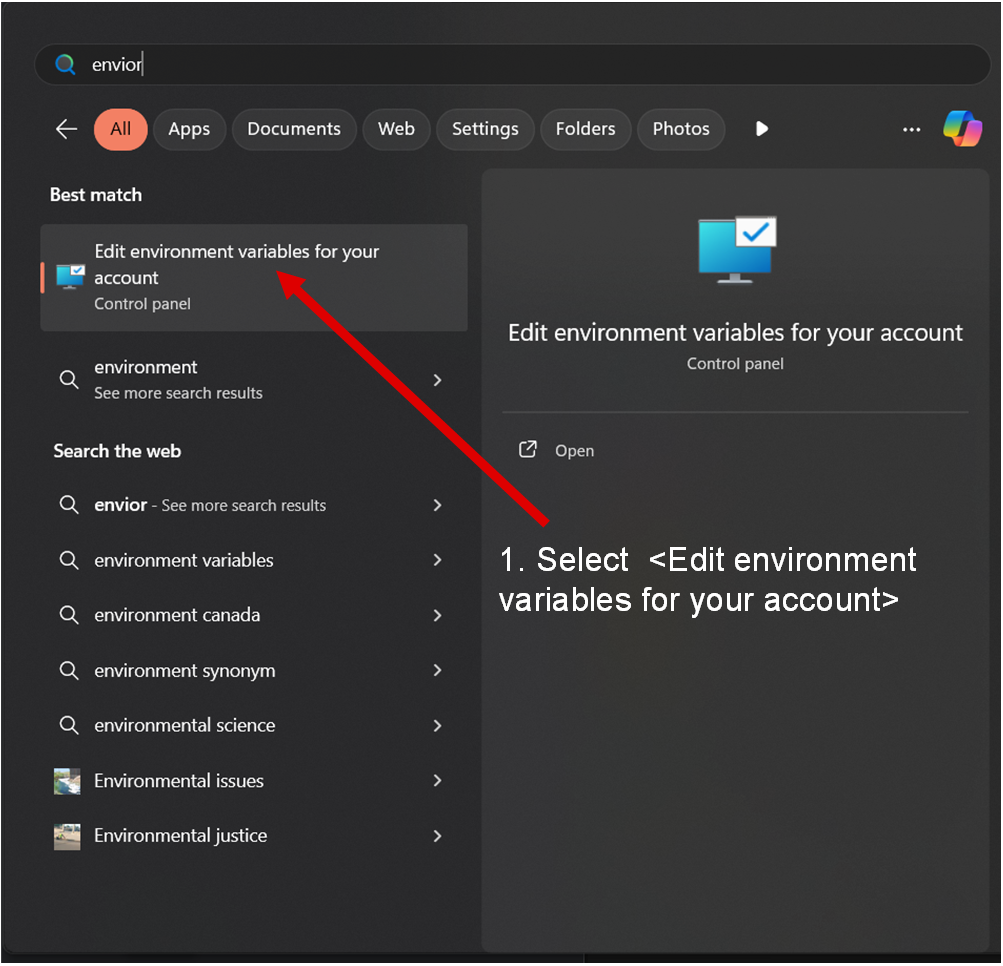This screenshot has width=1003, height=966.
Task: Expand chevron beside environmental science
Action: click(437, 725)
